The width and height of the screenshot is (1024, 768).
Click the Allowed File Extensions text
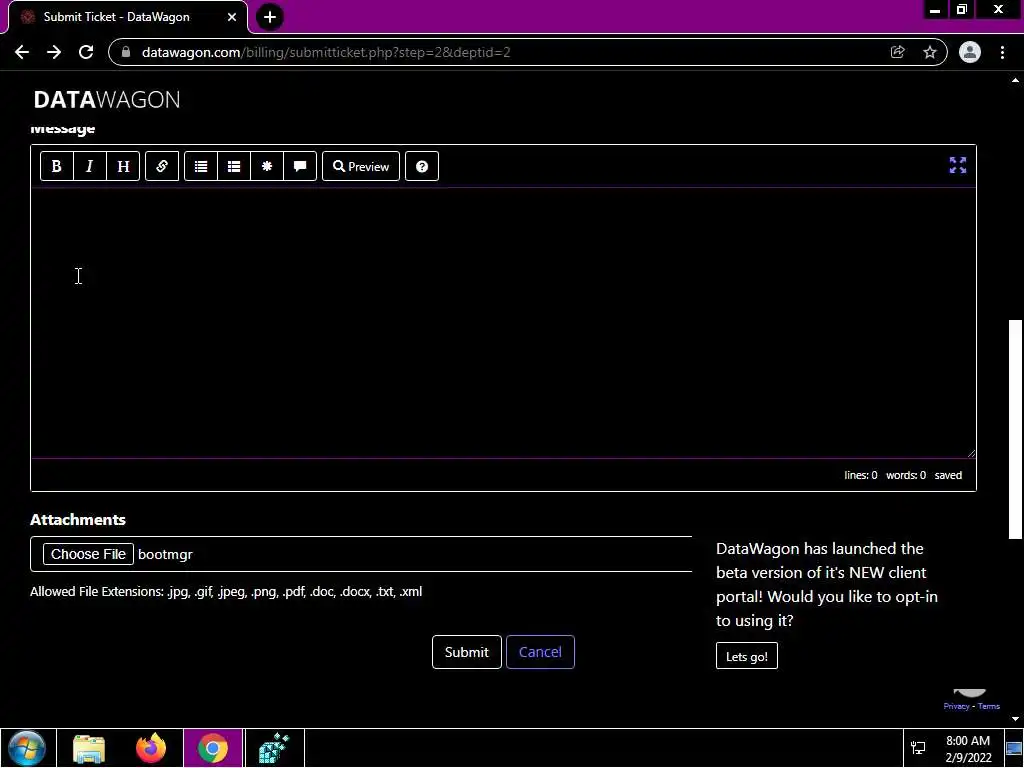[226, 592]
